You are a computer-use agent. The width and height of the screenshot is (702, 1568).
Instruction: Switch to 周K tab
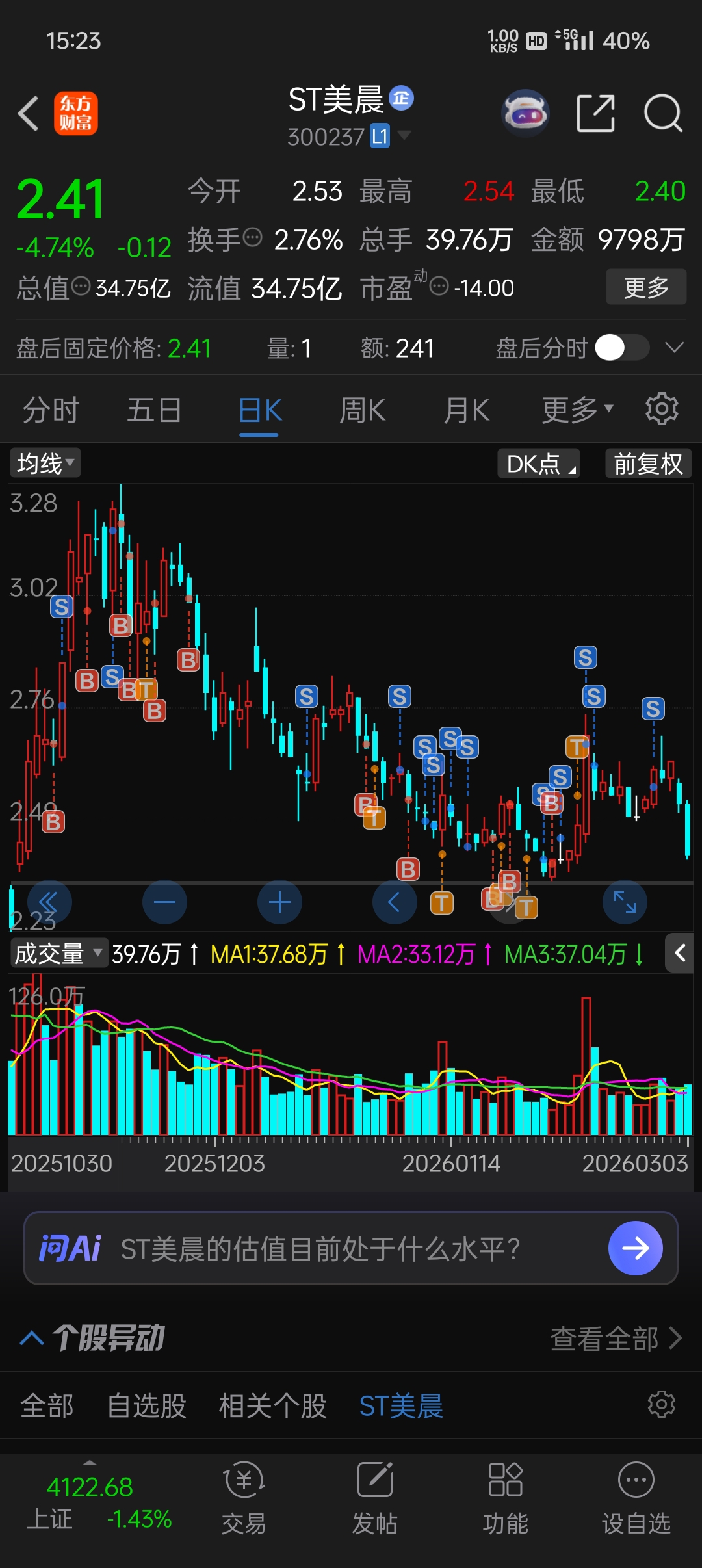tap(363, 410)
